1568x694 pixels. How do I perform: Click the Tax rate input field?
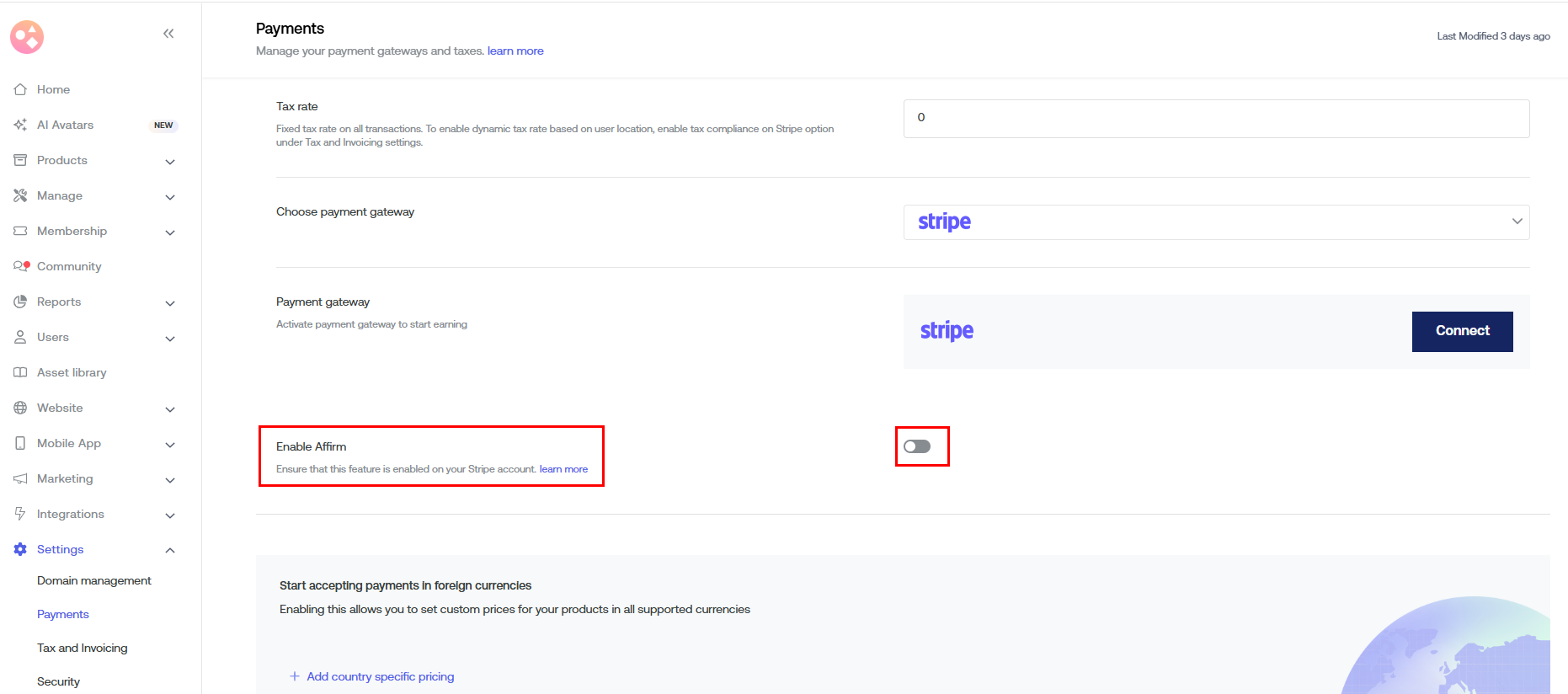click(1216, 119)
